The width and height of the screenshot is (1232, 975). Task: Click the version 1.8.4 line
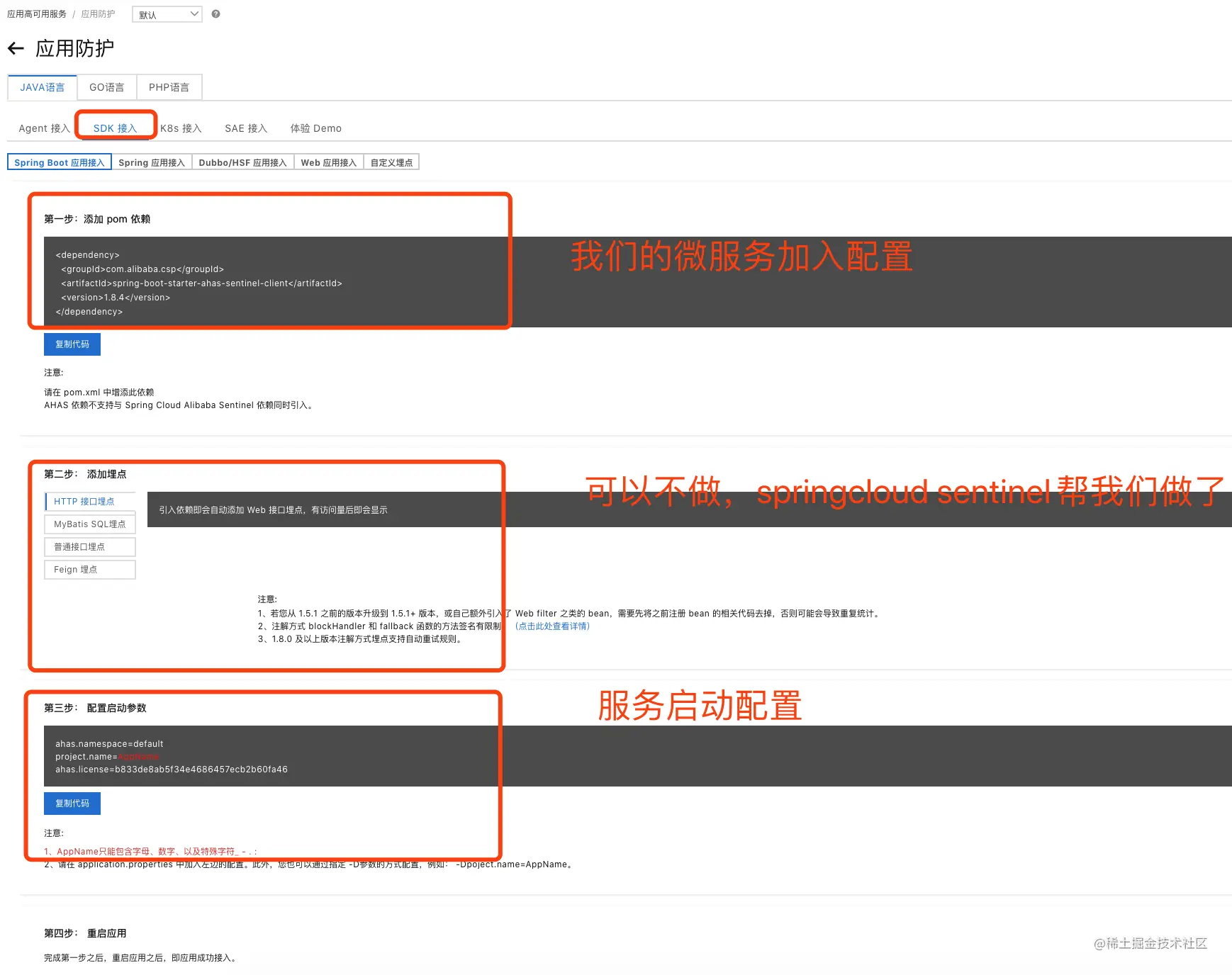pyautogui.click(x=116, y=298)
